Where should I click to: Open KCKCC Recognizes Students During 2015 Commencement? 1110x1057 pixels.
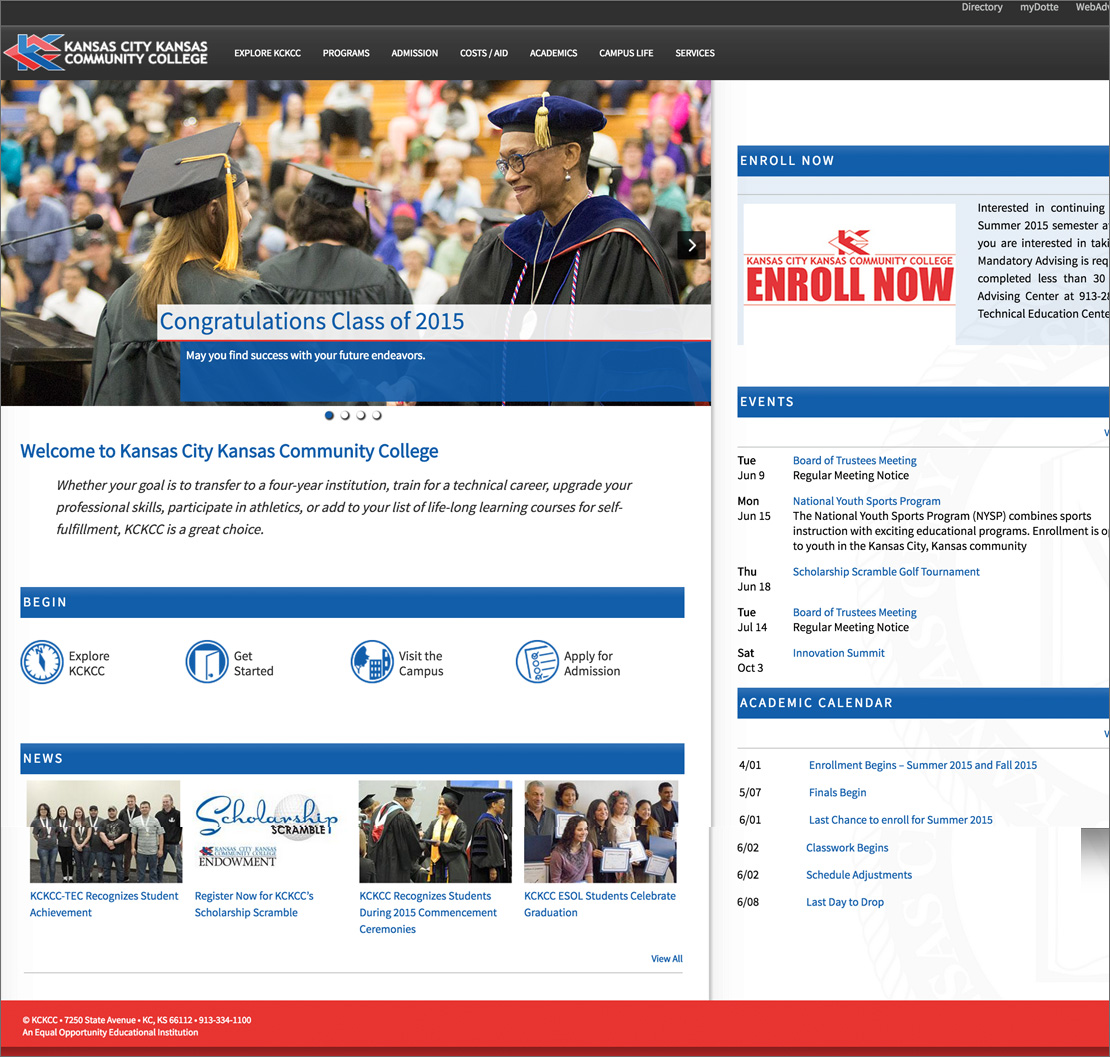click(428, 913)
